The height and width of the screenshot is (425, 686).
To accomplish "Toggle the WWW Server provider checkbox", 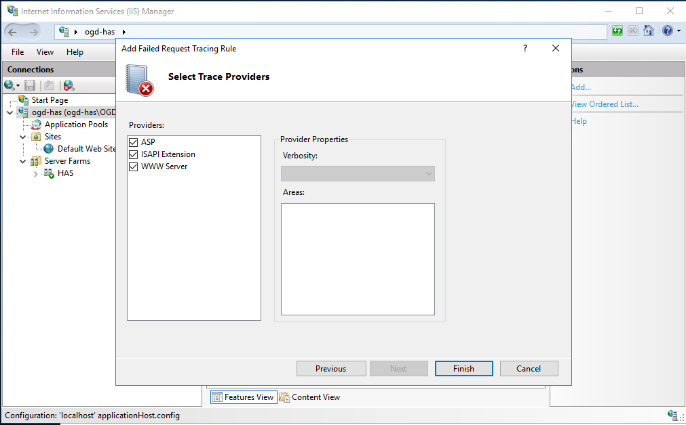I will 133,167.
